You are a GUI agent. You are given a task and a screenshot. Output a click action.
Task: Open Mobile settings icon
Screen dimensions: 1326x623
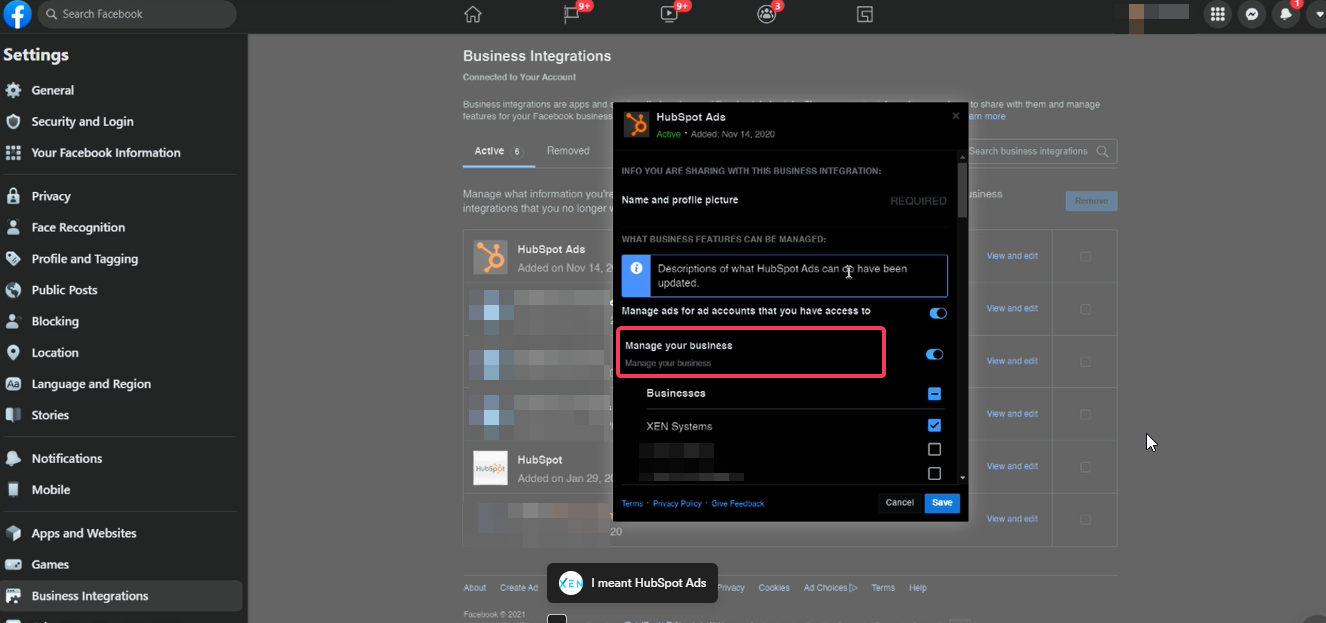[x=13, y=490]
